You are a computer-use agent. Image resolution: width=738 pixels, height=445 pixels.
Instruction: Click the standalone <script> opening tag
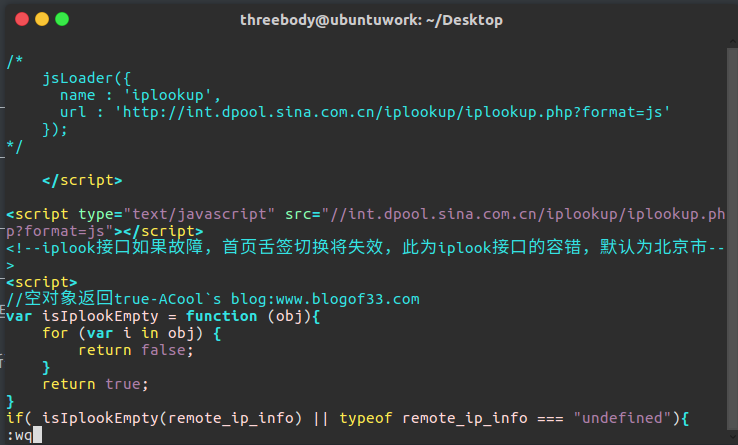click(42, 282)
